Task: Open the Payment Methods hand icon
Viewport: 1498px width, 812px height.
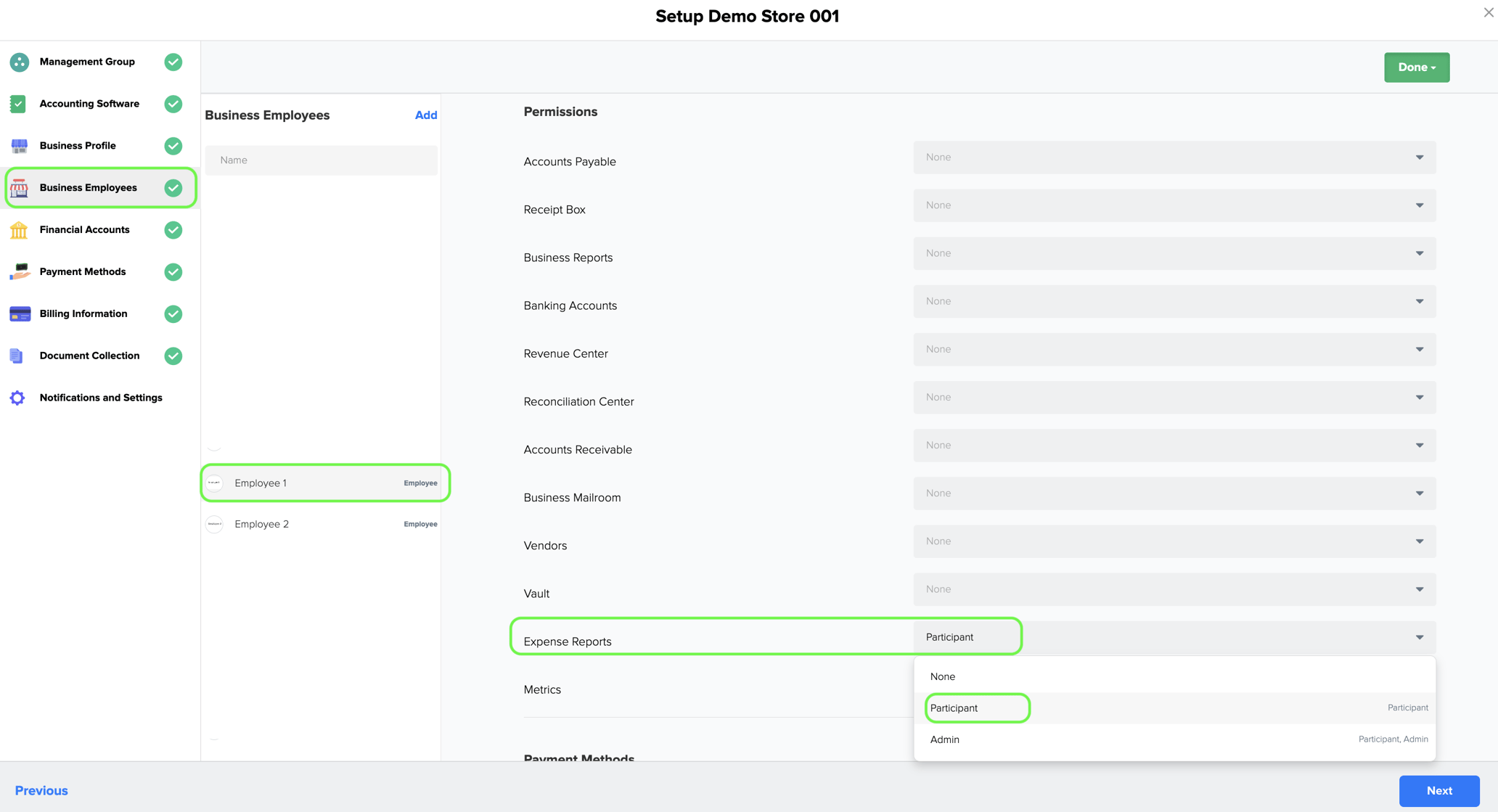Action: coord(18,272)
